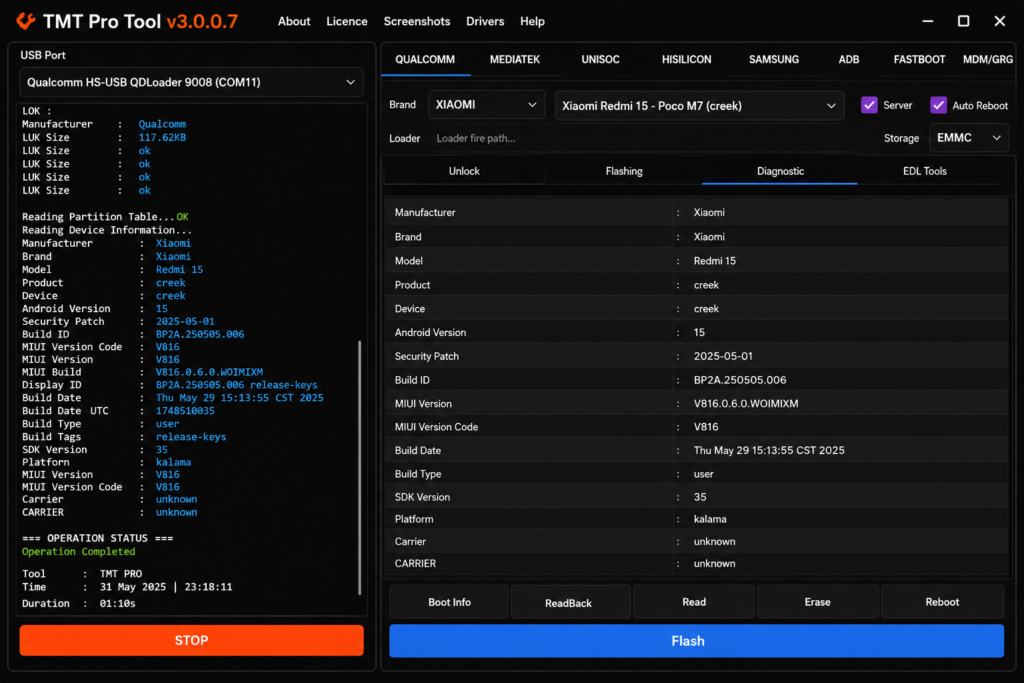Click the 'Thu May 29 15:13:55 CST 2025' table value
This screenshot has height=683, width=1024.
coord(769,451)
